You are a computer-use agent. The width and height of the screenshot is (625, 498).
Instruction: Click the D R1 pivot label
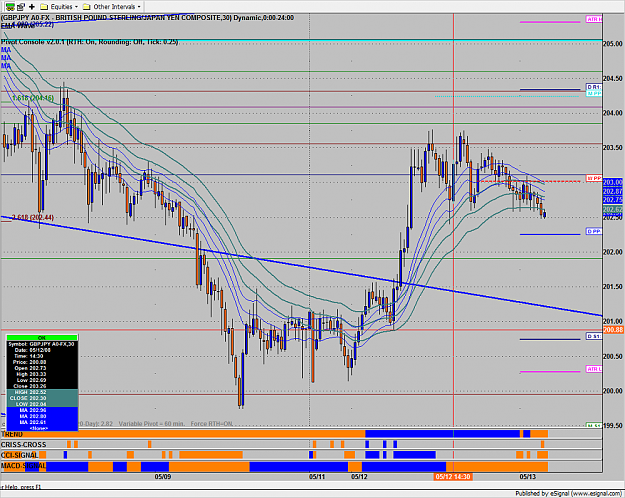[594, 87]
